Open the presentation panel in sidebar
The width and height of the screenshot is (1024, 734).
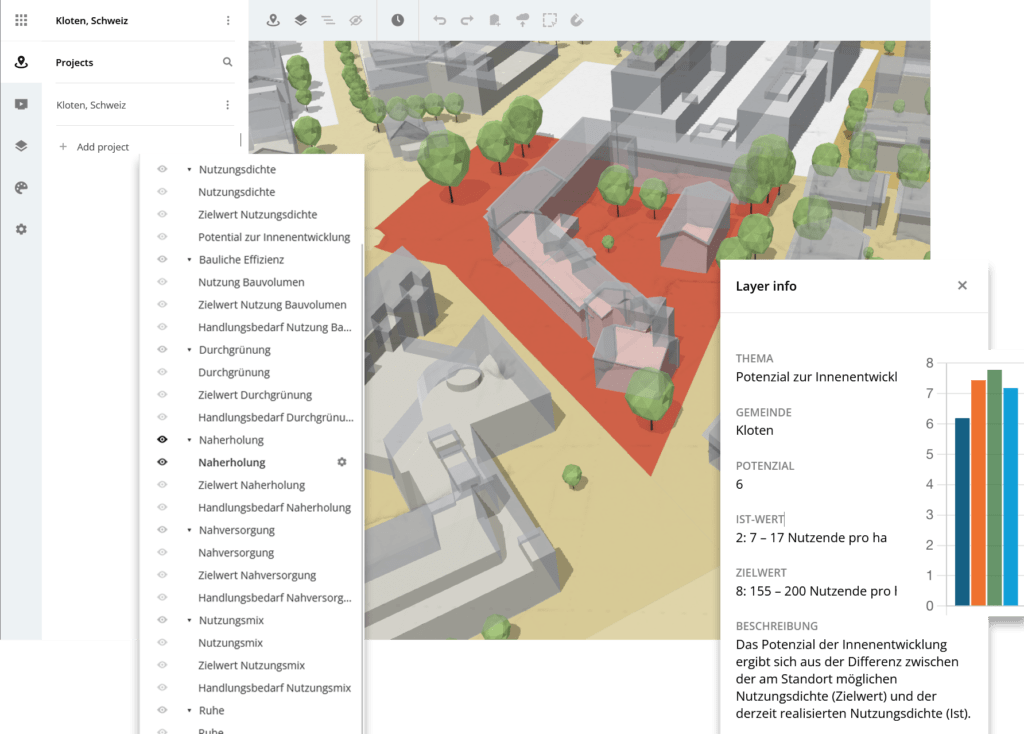[x=21, y=104]
